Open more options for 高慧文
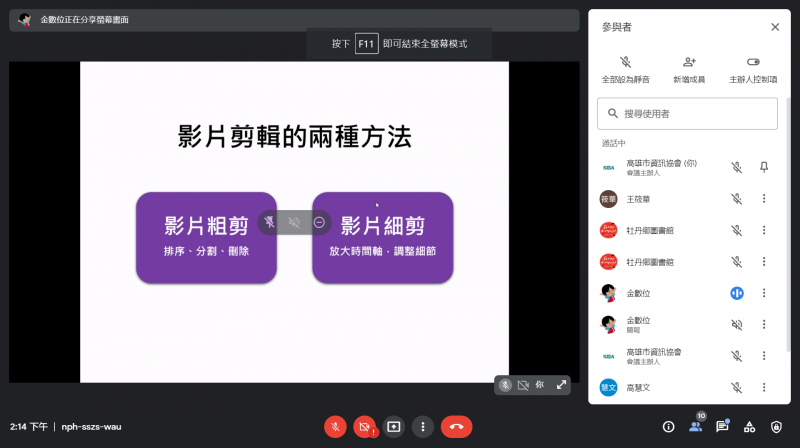This screenshot has height=448, width=800. click(x=764, y=388)
